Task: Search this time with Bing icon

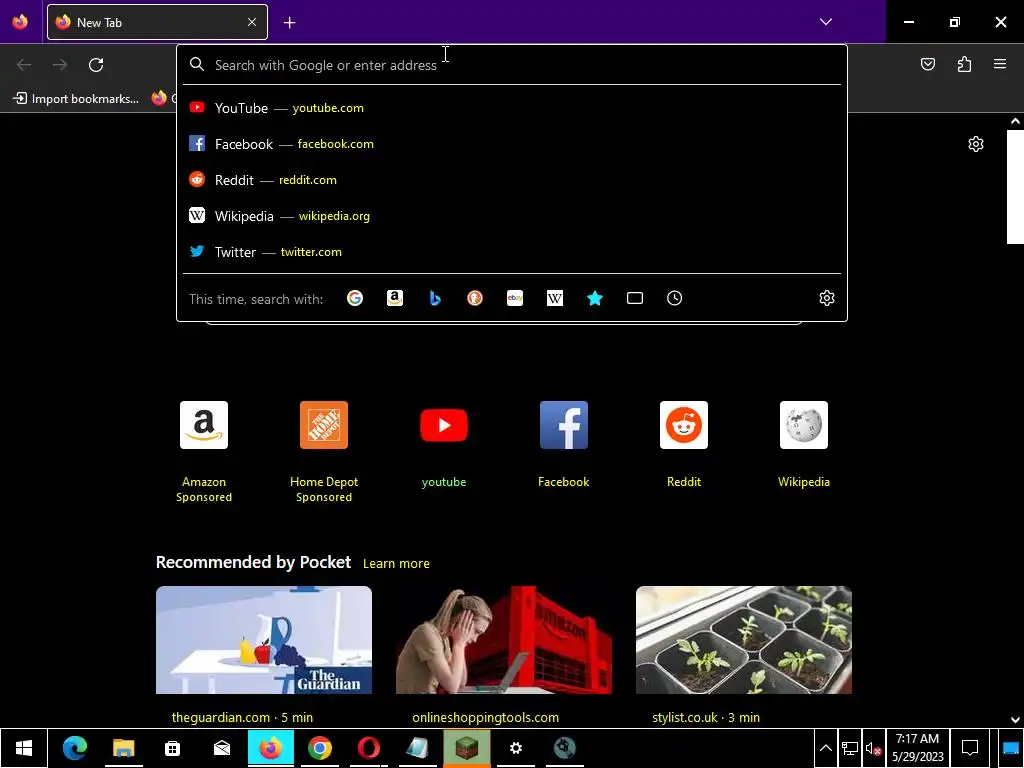Action: [x=435, y=298]
